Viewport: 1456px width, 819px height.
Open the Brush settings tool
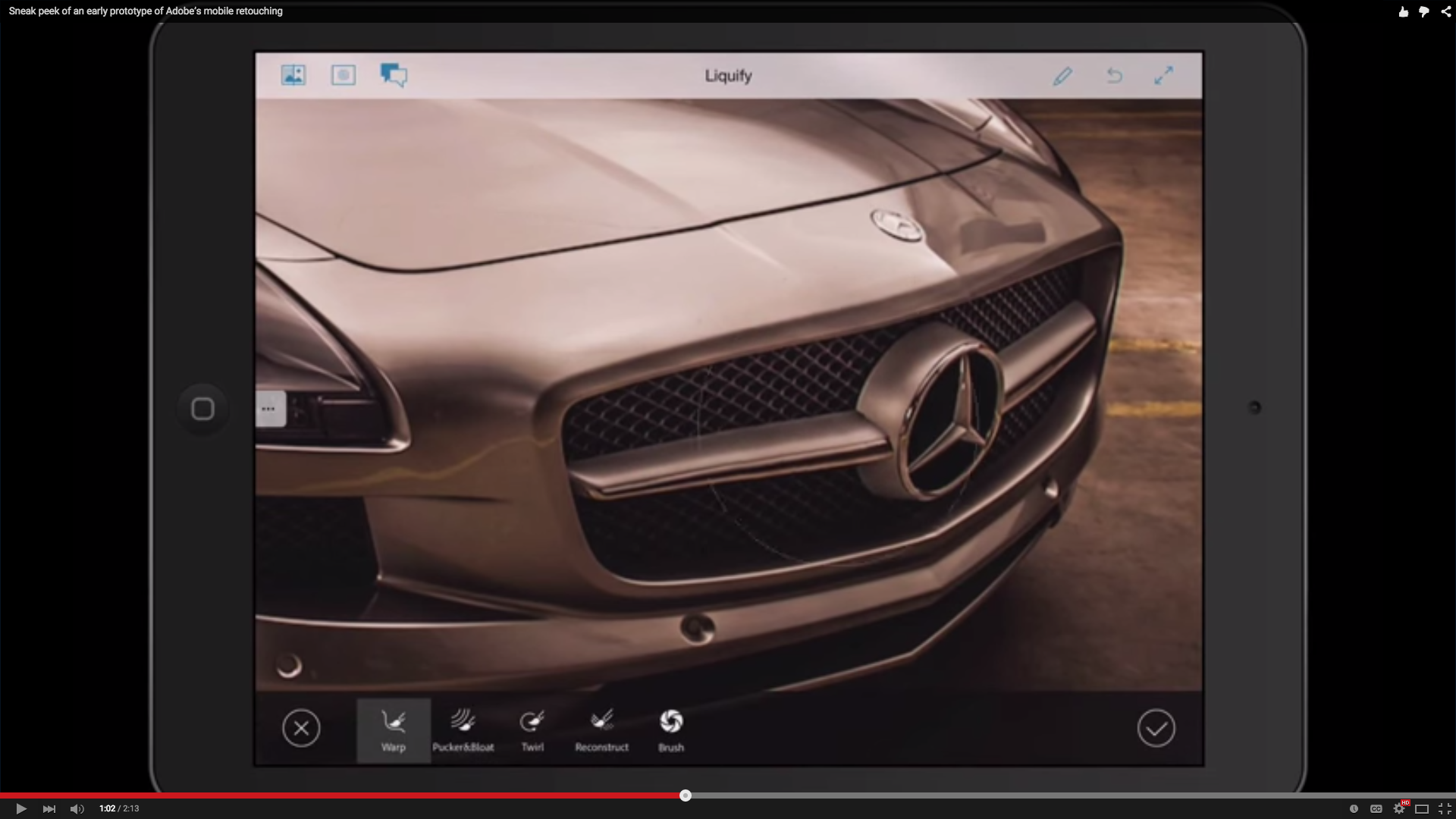[x=671, y=730]
